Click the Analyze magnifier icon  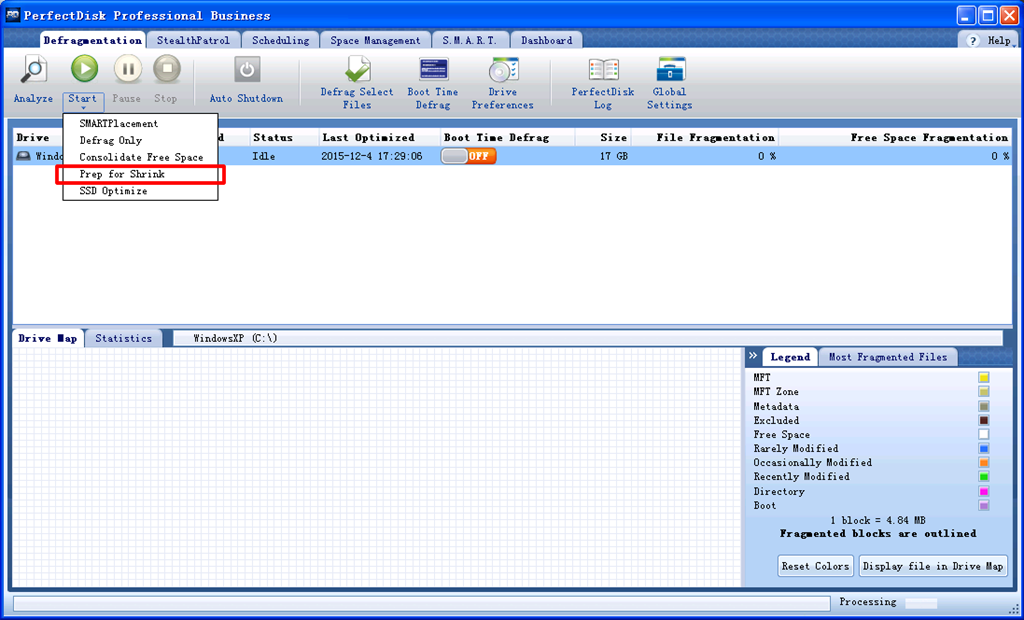(x=33, y=69)
